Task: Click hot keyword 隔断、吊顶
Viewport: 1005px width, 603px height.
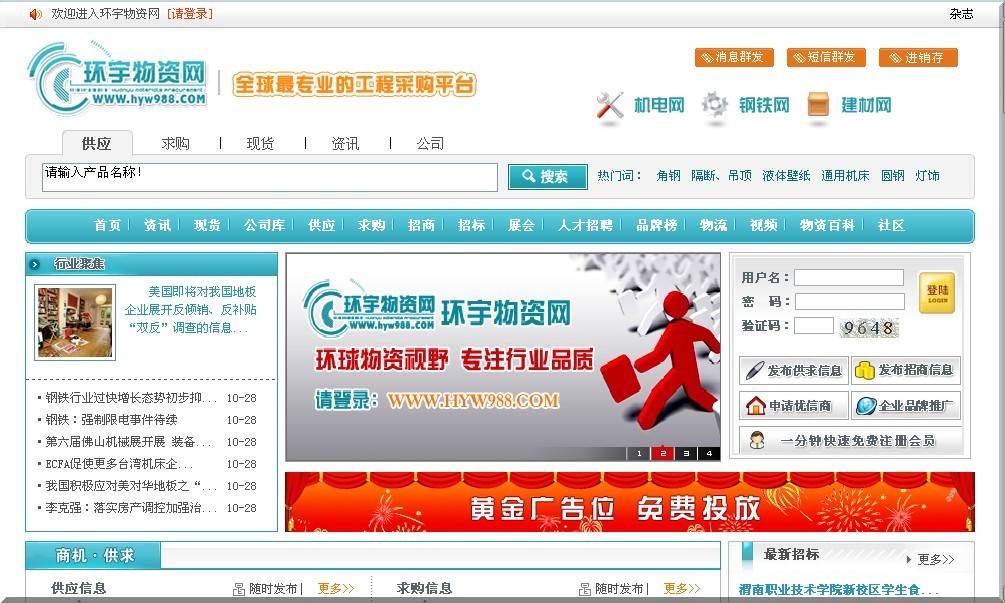Action: pyautogui.click(x=721, y=176)
